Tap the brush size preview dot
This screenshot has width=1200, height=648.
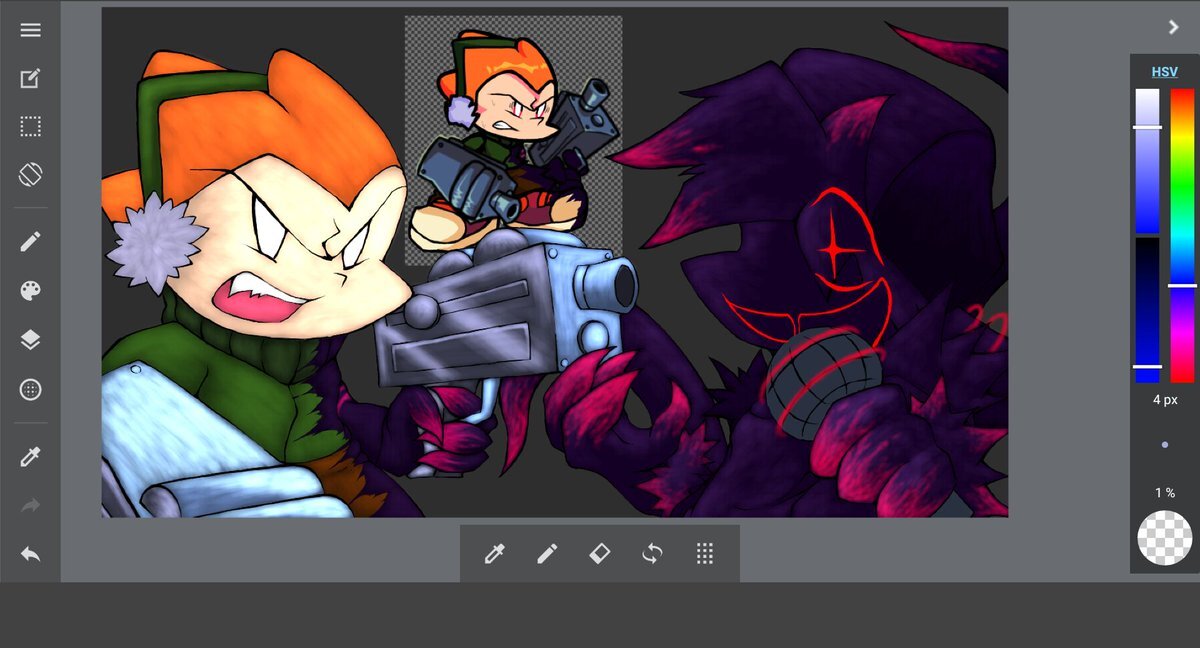[x=1165, y=444]
